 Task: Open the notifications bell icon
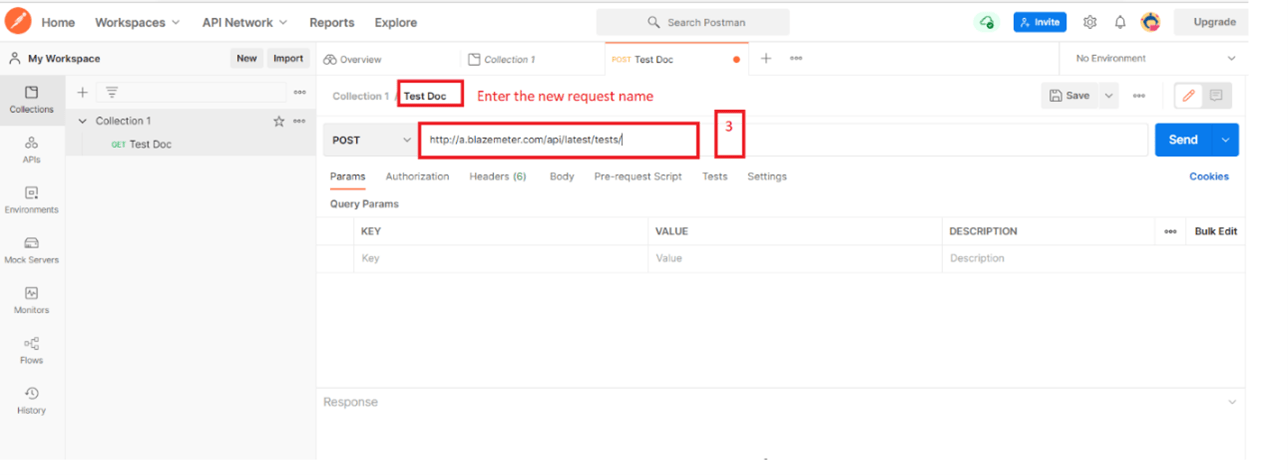[1120, 22]
